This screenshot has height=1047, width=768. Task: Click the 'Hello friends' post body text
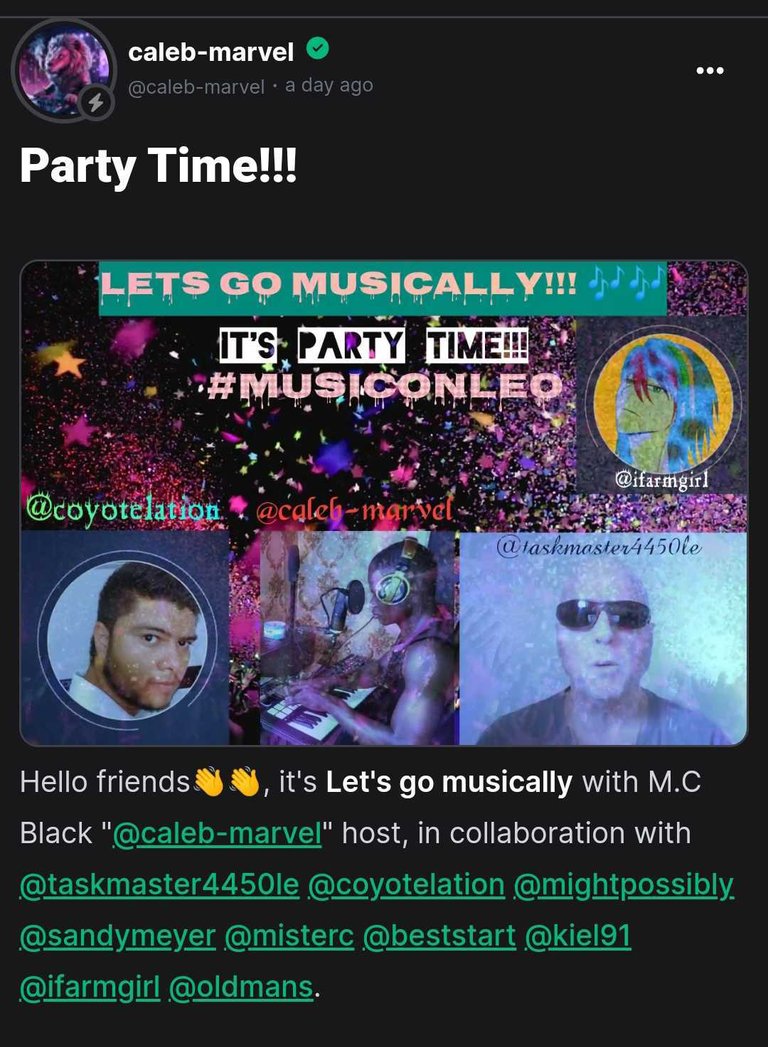[105, 781]
